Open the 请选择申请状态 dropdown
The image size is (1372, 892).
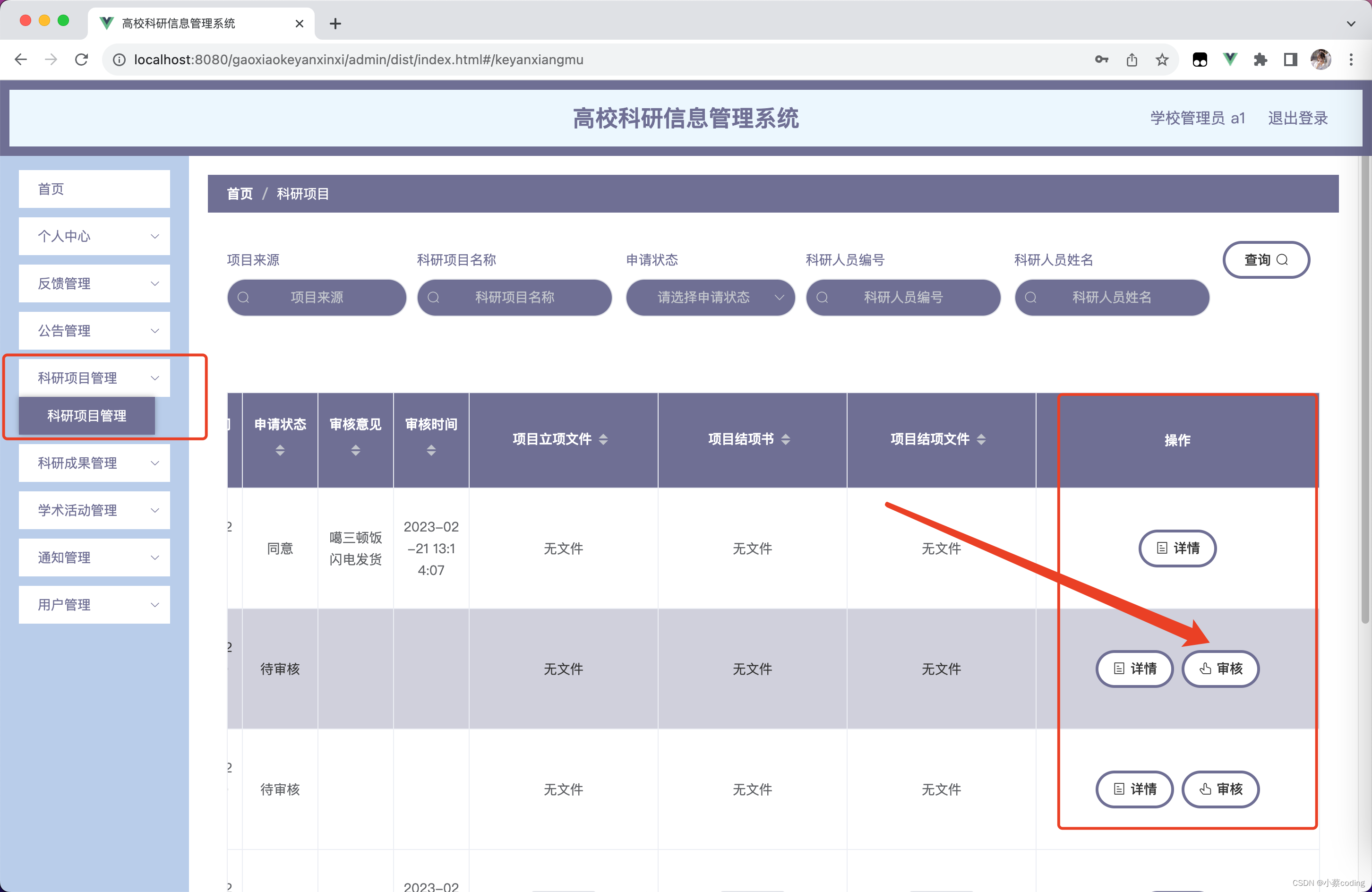[x=710, y=298]
